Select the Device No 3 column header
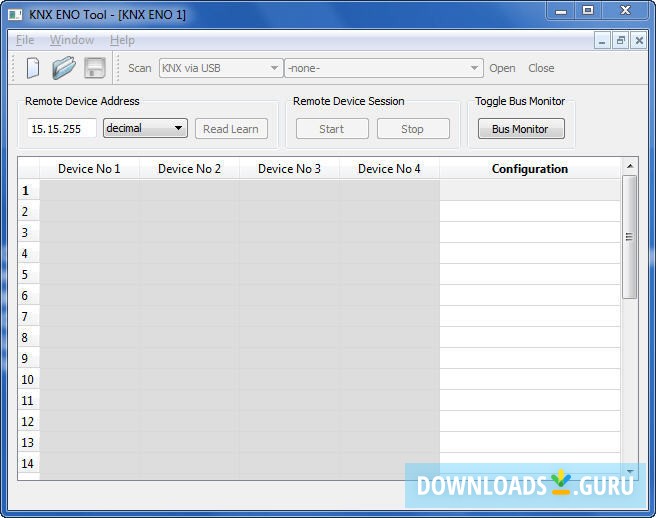Image resolution: width=656 pixels, height=518 pixels. point(289,169)
